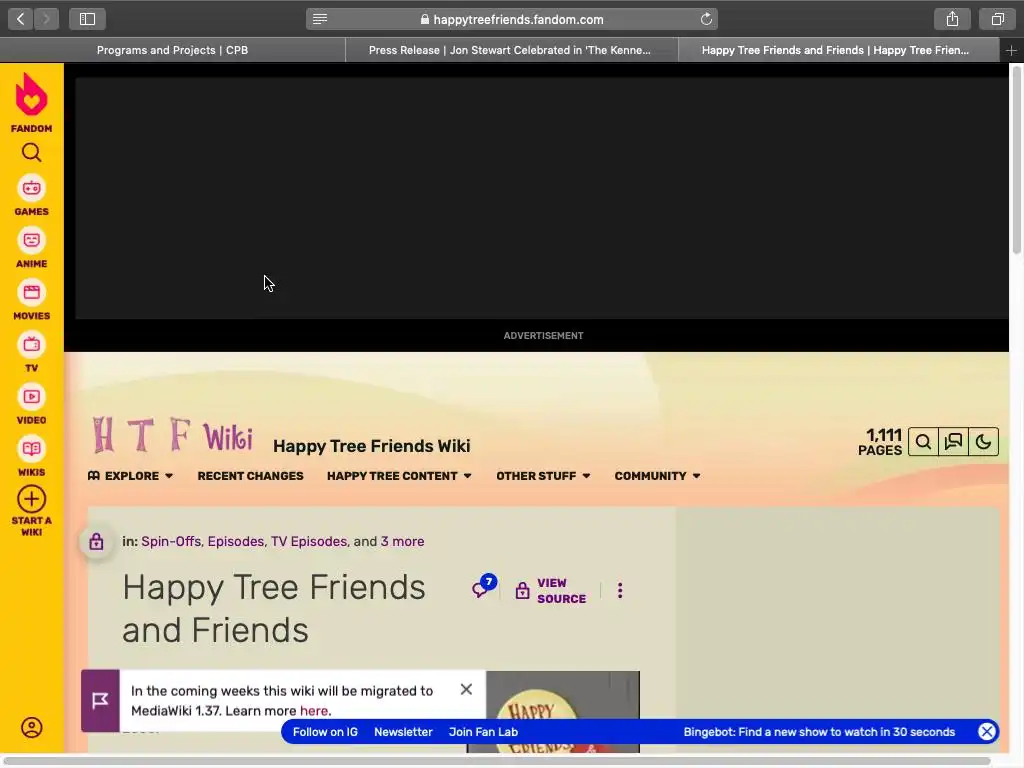The width and height of the screenshot is (1024, 768).
Task: Open Recent Changes in wiki navigation
Action: [250, 476]
